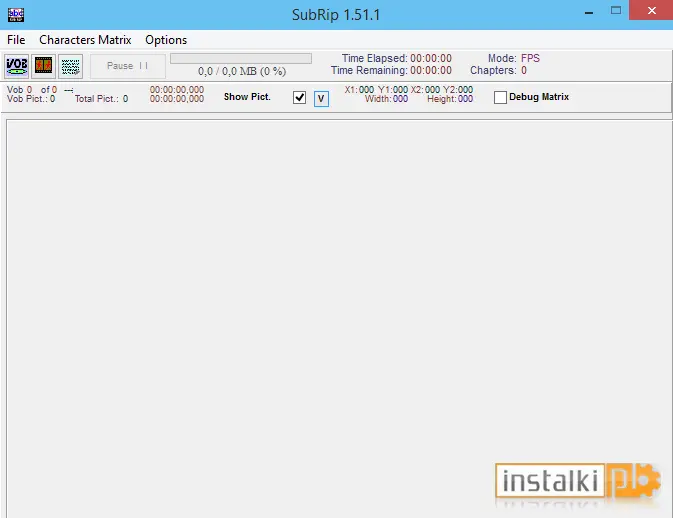Open the VOB files toolbar icon
673x518 pixels.
click(17, 66)
